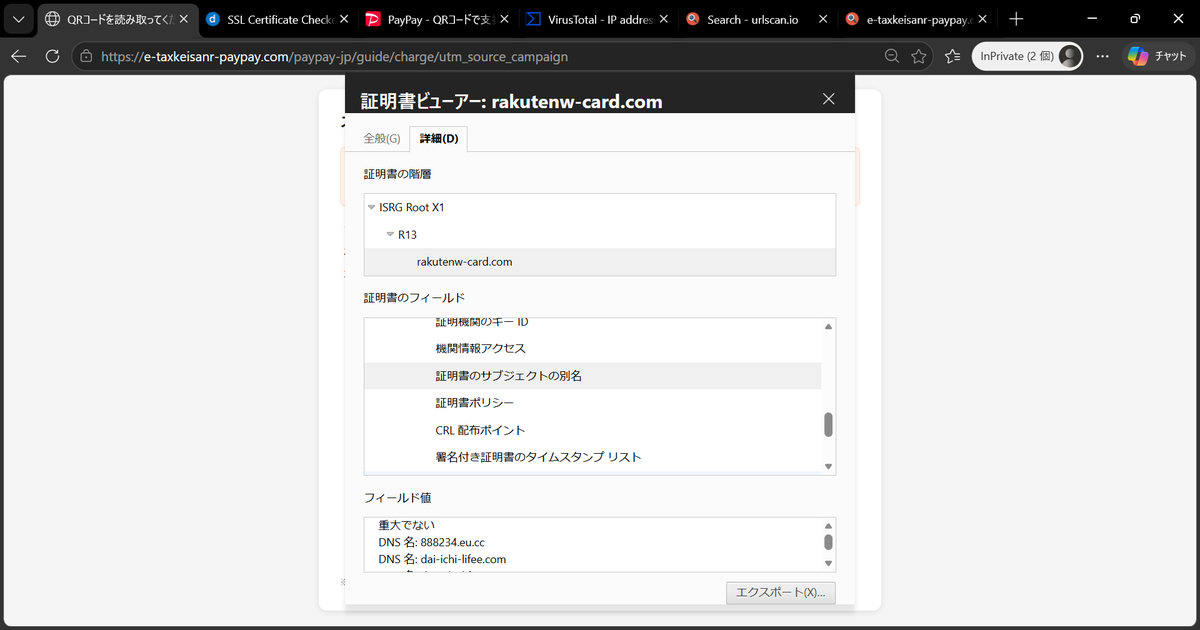Click fields list scroll up arrow
Viewport: 1200px width, 630px height.
click(x=828, y=327)
